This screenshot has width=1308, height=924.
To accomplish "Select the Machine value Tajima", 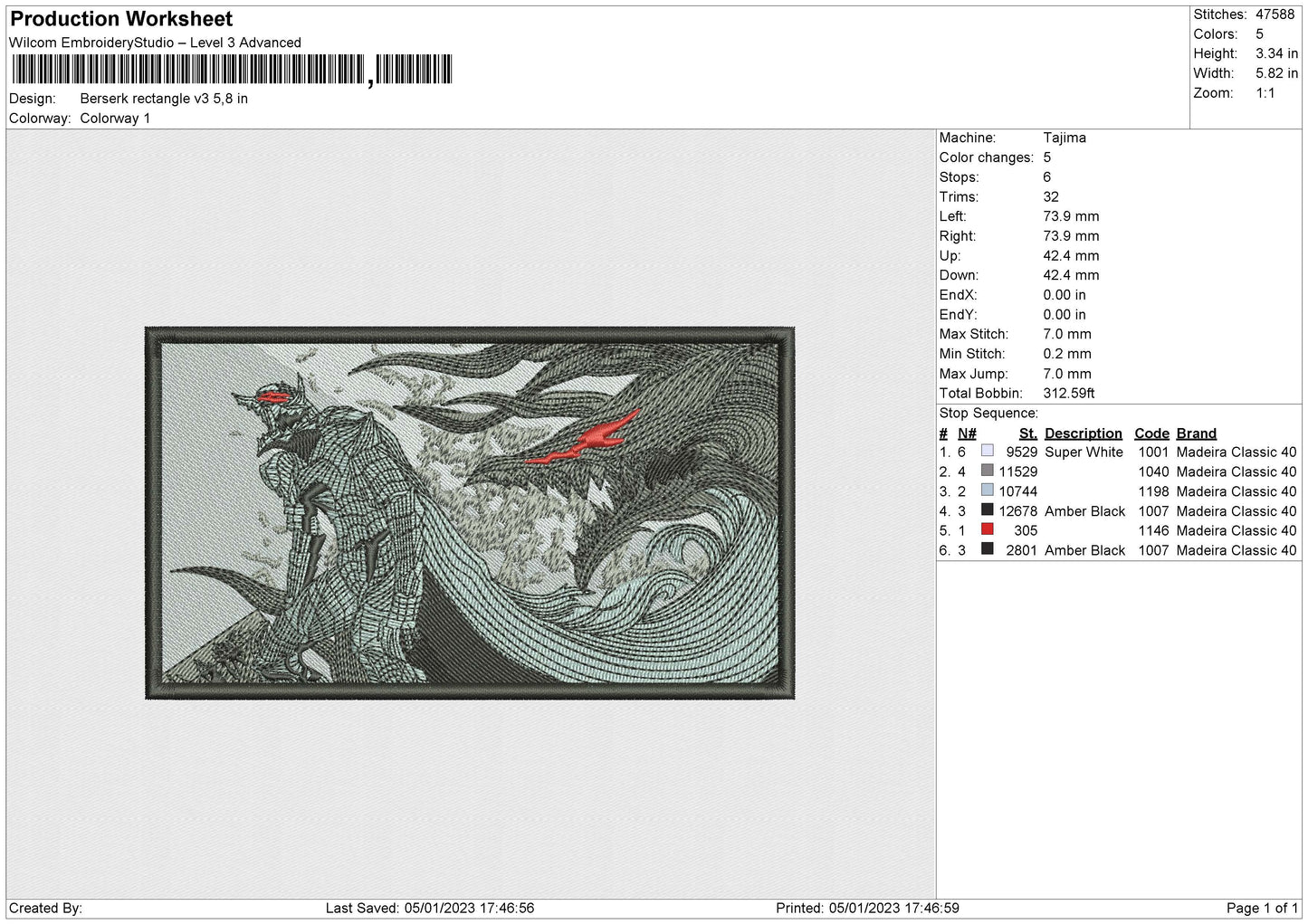I will [x=1065, y=138].
